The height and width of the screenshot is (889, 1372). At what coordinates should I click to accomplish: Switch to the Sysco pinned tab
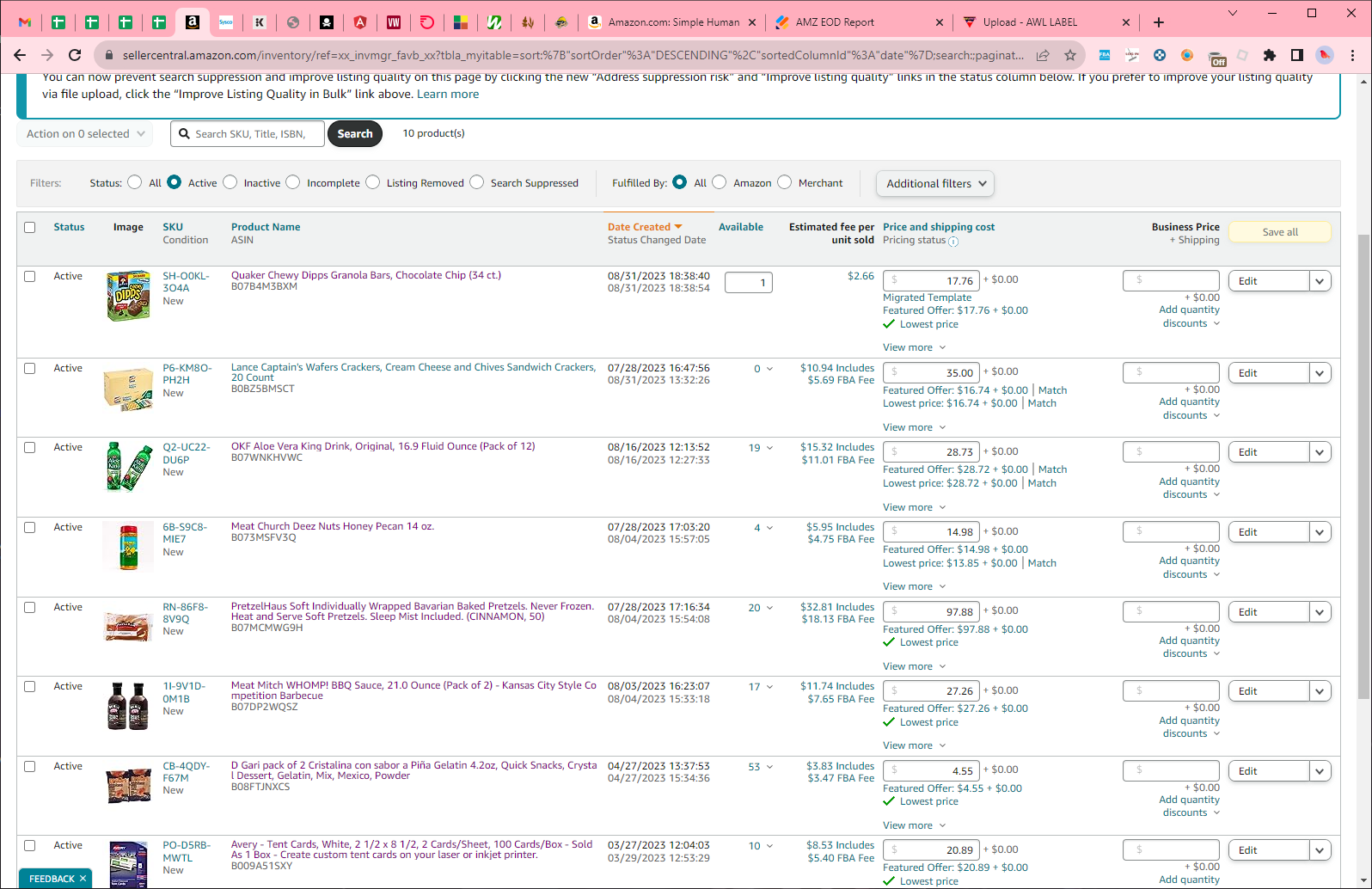[226, 22]
